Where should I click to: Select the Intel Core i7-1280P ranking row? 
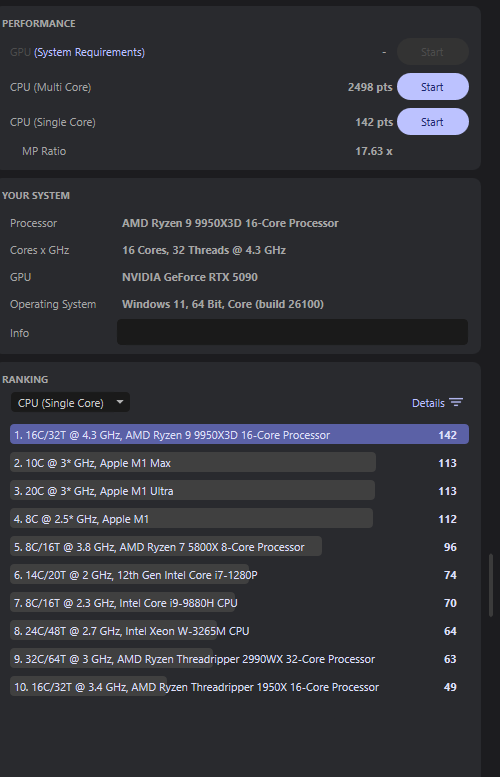tap(239, 575)
